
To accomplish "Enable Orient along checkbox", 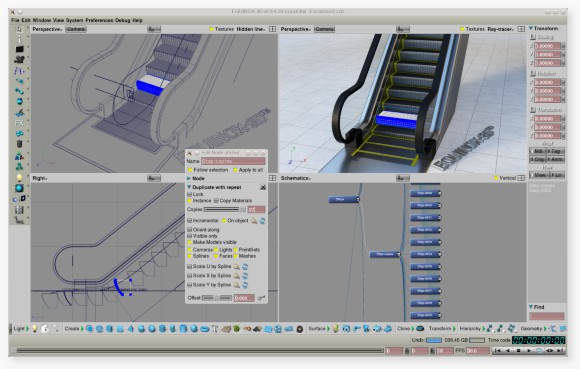I will (189, 230).
